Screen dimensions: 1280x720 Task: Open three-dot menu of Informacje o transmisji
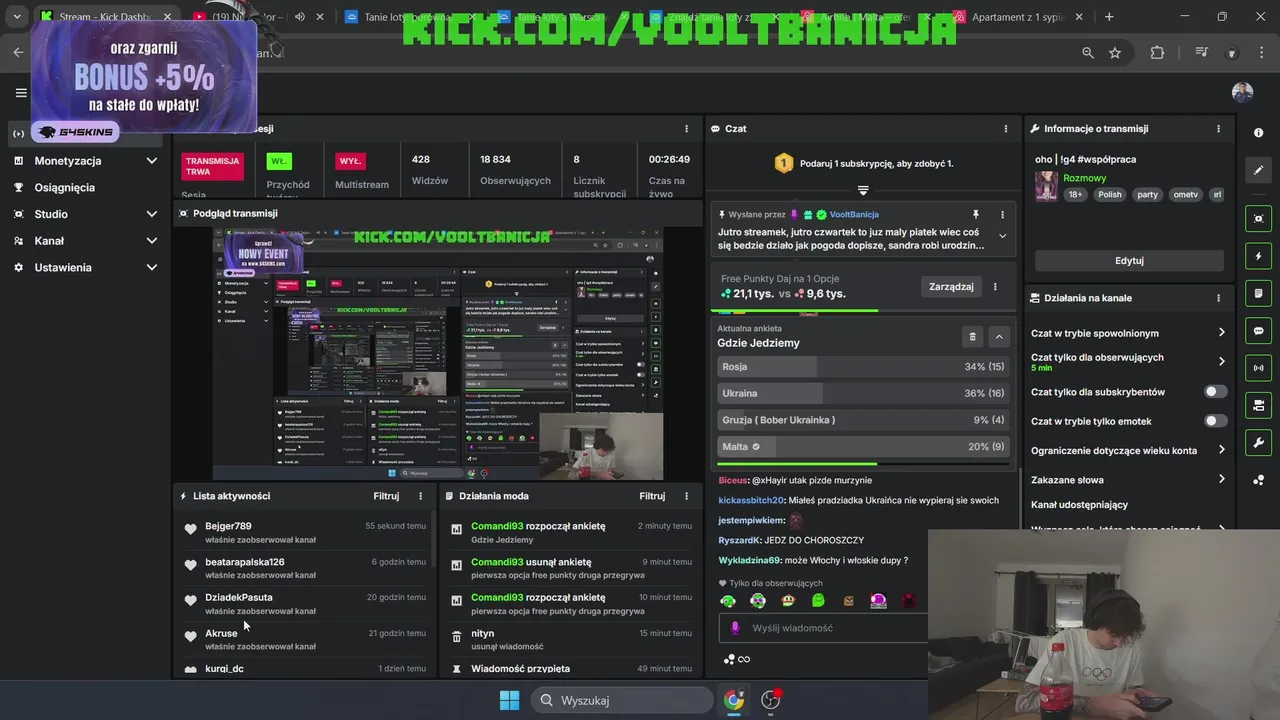1218,128
